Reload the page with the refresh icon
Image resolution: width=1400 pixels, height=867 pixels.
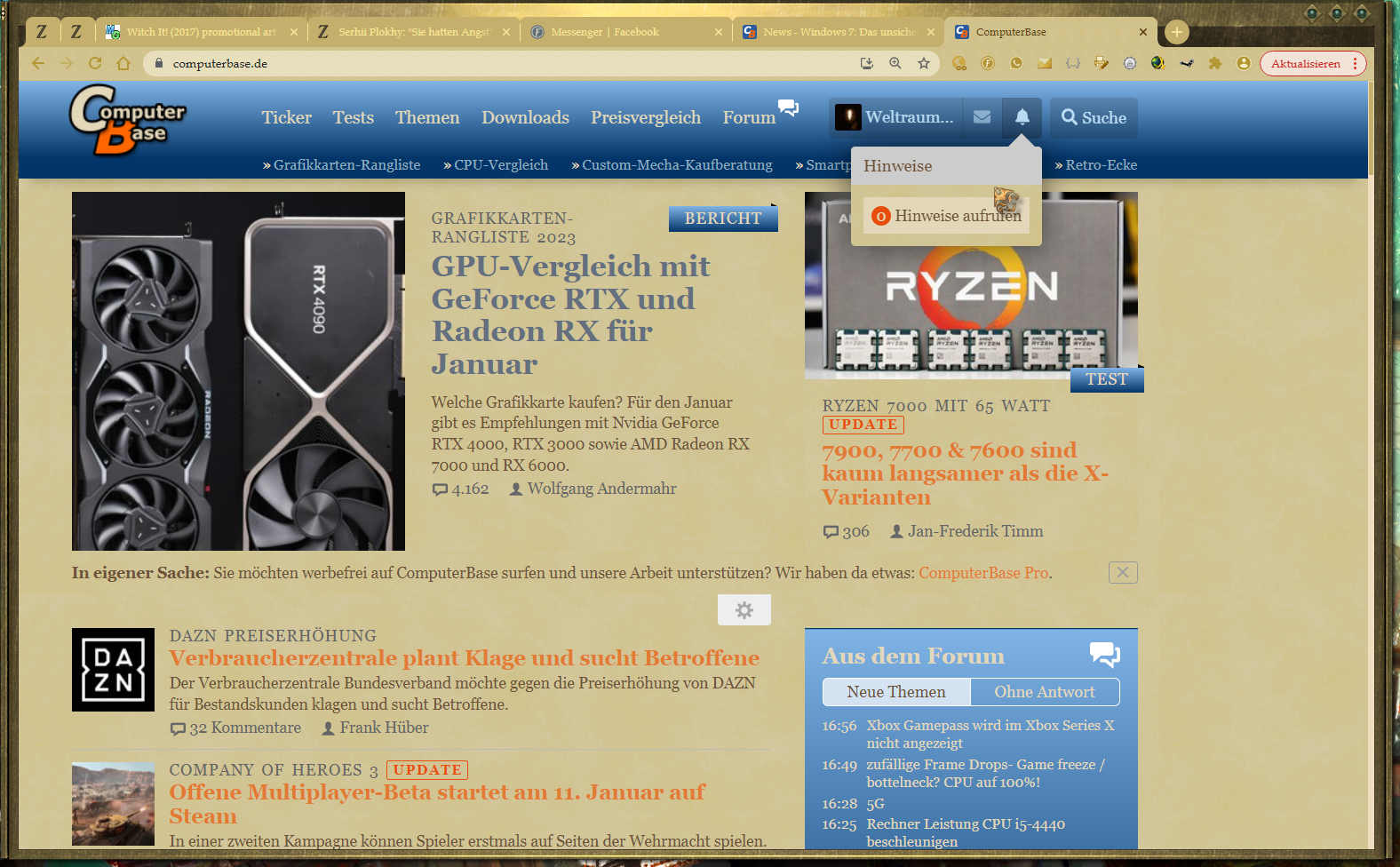[x=95, y=63]
